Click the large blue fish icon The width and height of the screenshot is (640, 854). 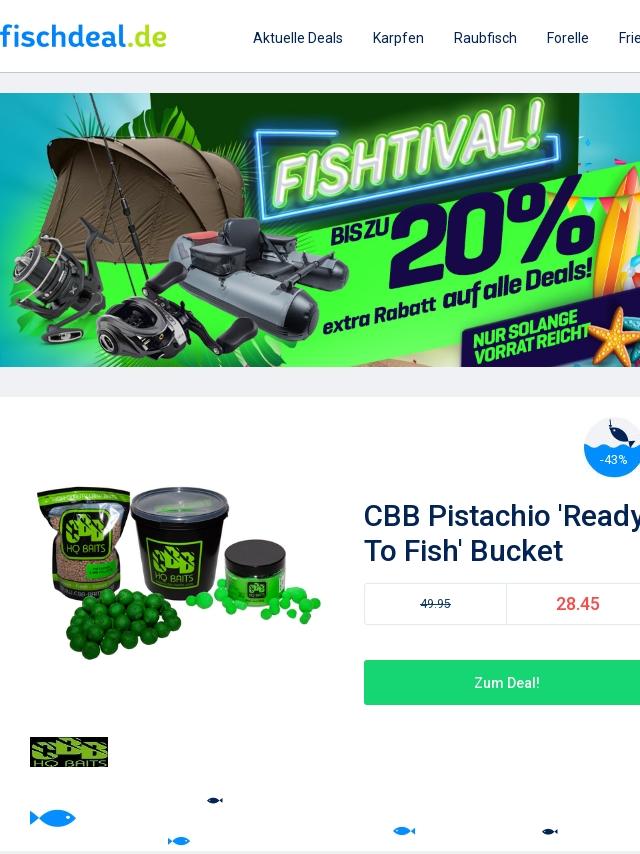tap(53, 818)
